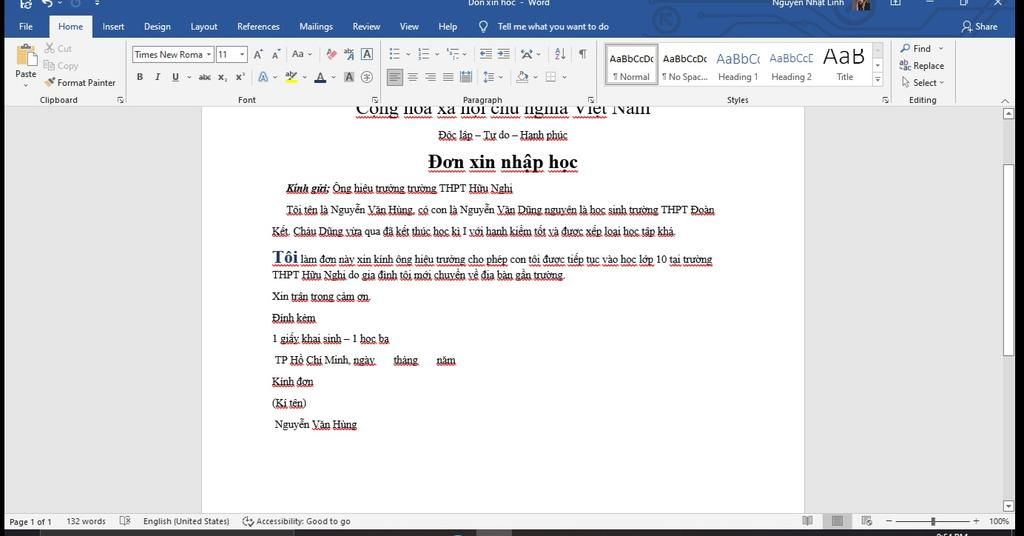Apply the font color swatch
1024x536 pixels.
[x=320, y=77]
